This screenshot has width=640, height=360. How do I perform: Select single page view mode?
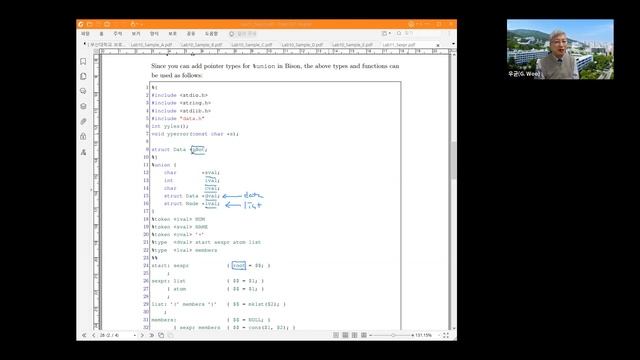pos(336,335)
